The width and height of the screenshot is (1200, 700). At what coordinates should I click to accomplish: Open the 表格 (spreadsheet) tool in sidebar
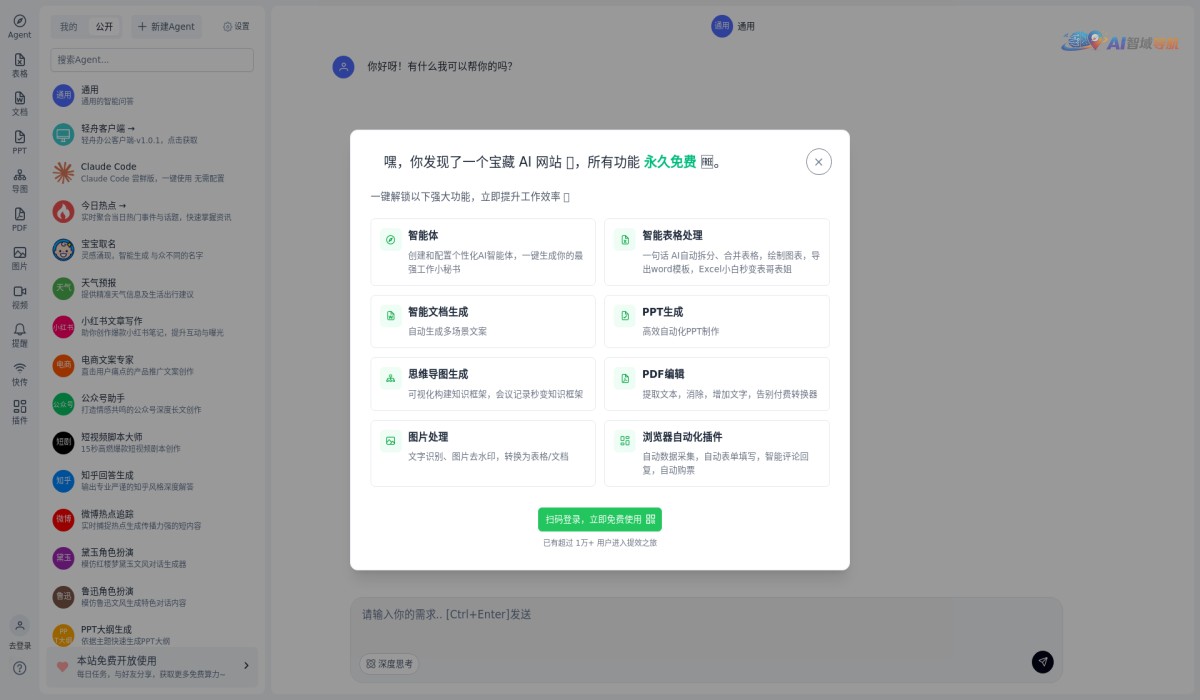point(19,66)
